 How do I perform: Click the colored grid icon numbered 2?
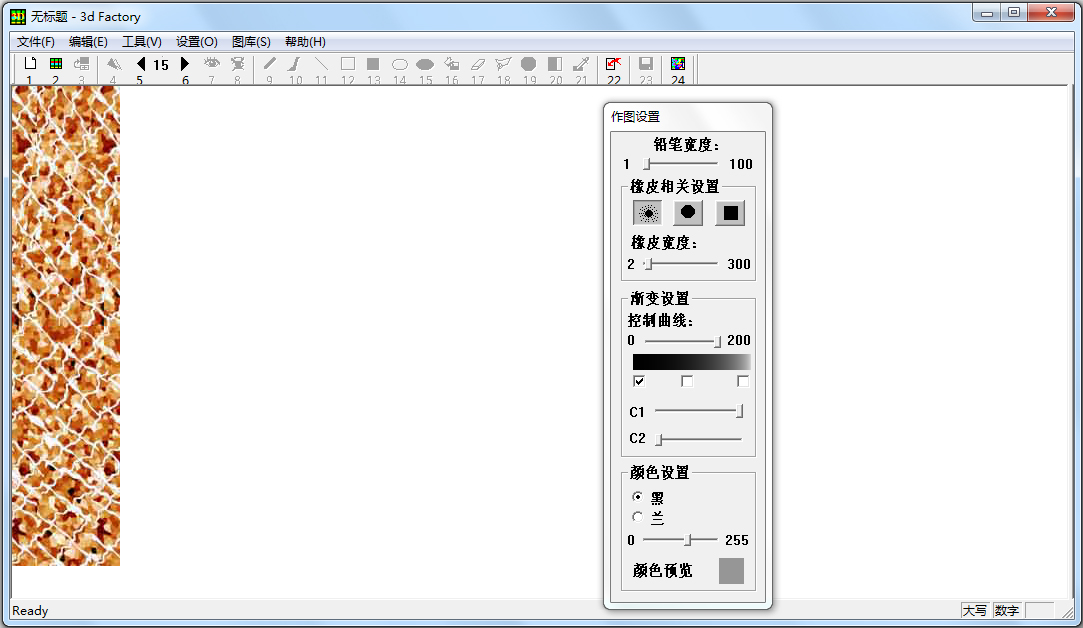tap(56, 64)
